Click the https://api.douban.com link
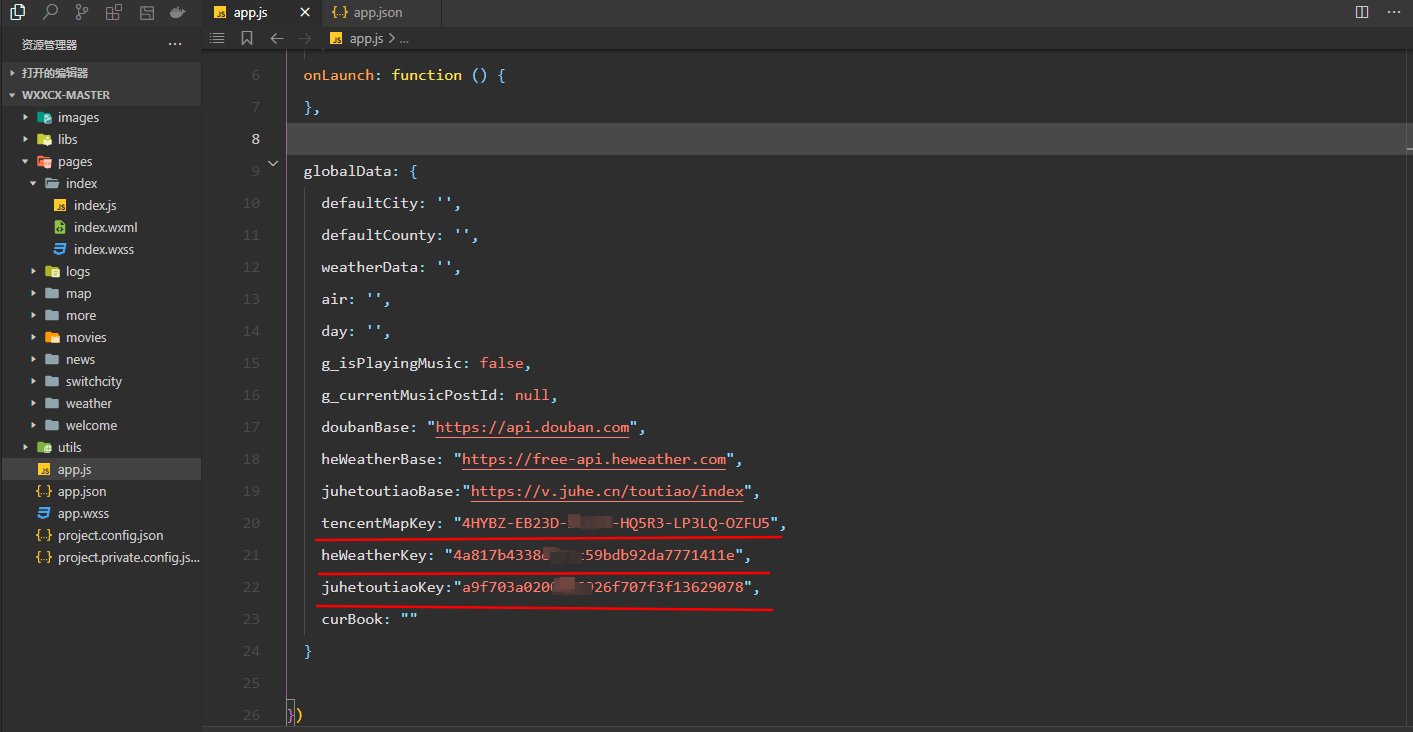Screen dimensions: 1413x732 [533, 427]
